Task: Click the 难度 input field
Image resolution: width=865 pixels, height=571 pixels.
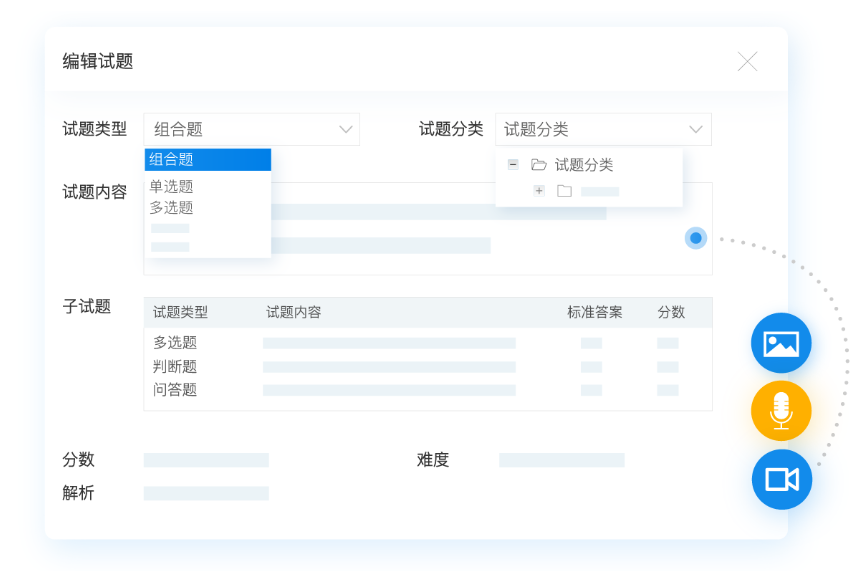Action: coord(561,460)
